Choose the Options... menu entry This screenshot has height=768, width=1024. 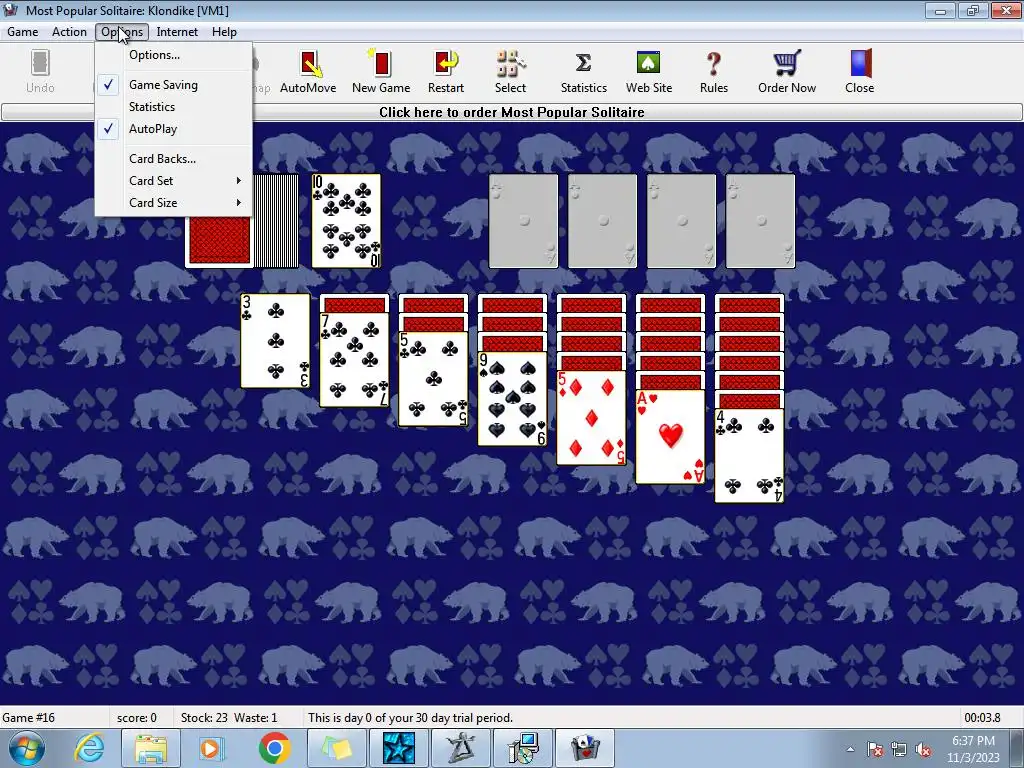[x=174, y=56]
